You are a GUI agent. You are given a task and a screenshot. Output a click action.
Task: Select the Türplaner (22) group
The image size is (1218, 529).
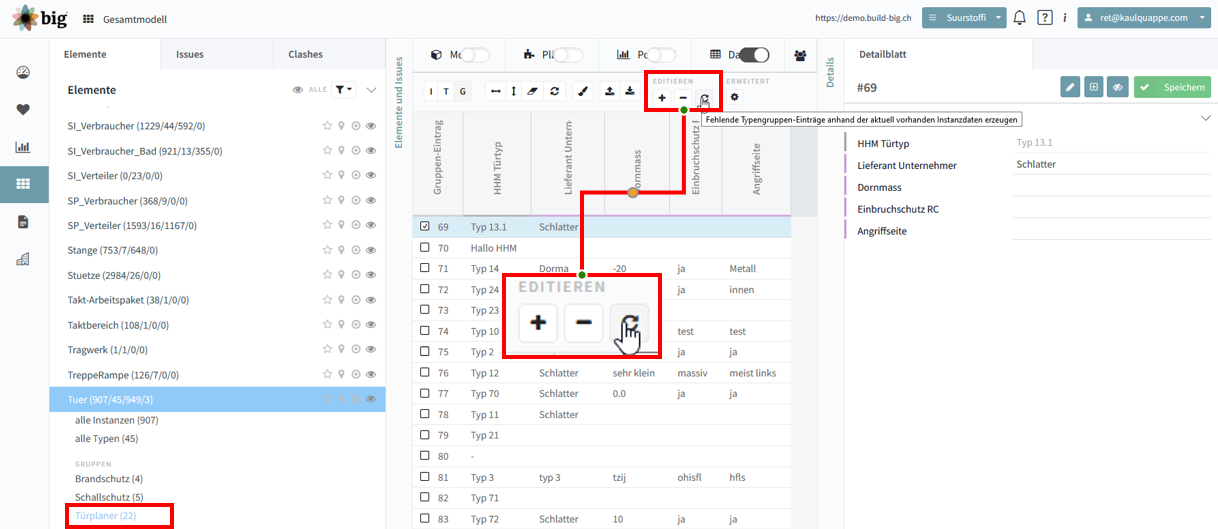tap(106, 516)
